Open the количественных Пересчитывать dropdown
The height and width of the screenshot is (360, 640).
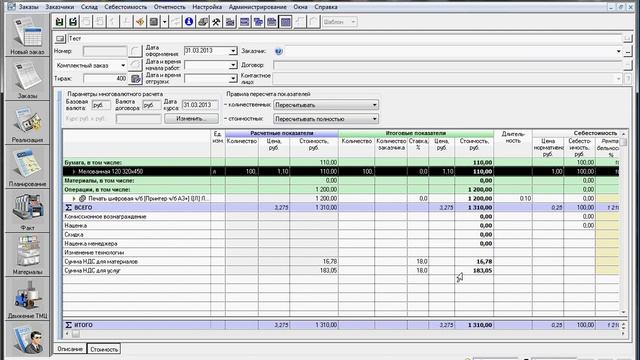(x=326, y=105)
